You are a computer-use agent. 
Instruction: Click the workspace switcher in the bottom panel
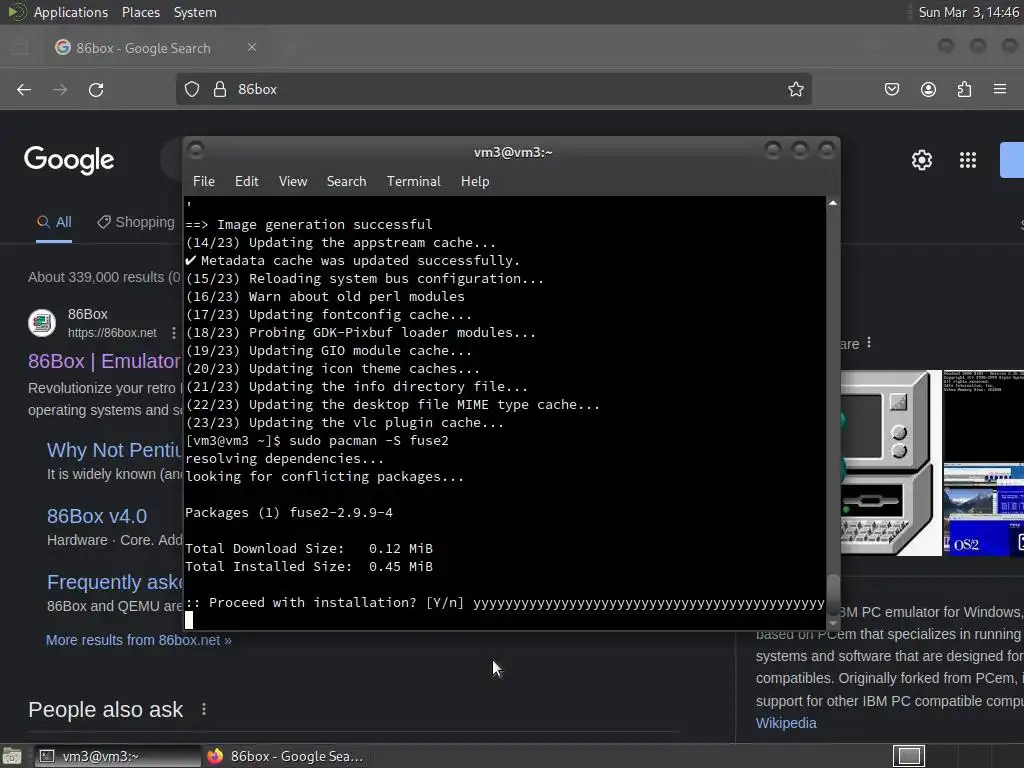coord(909,756)
